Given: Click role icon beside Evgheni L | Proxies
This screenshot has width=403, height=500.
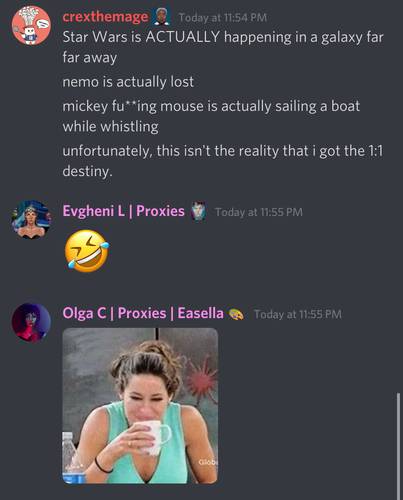Looking at the screenshot, I should 198,212.
